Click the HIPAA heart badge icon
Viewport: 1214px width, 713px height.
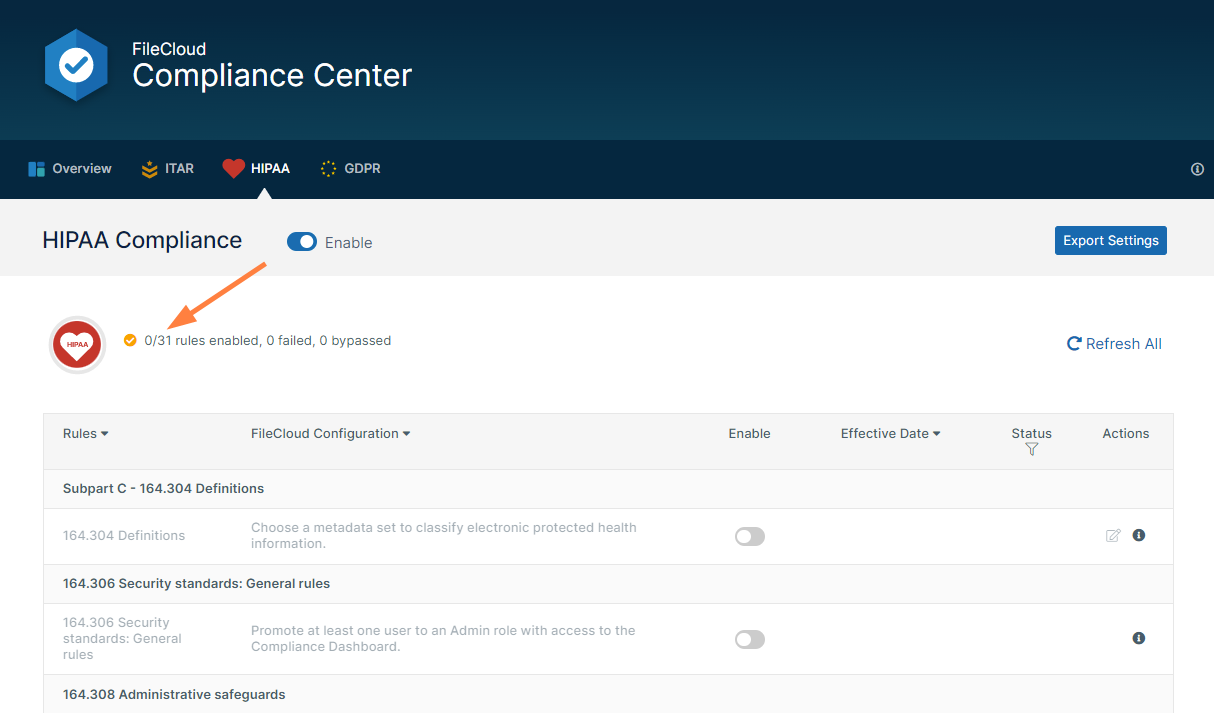78,345
